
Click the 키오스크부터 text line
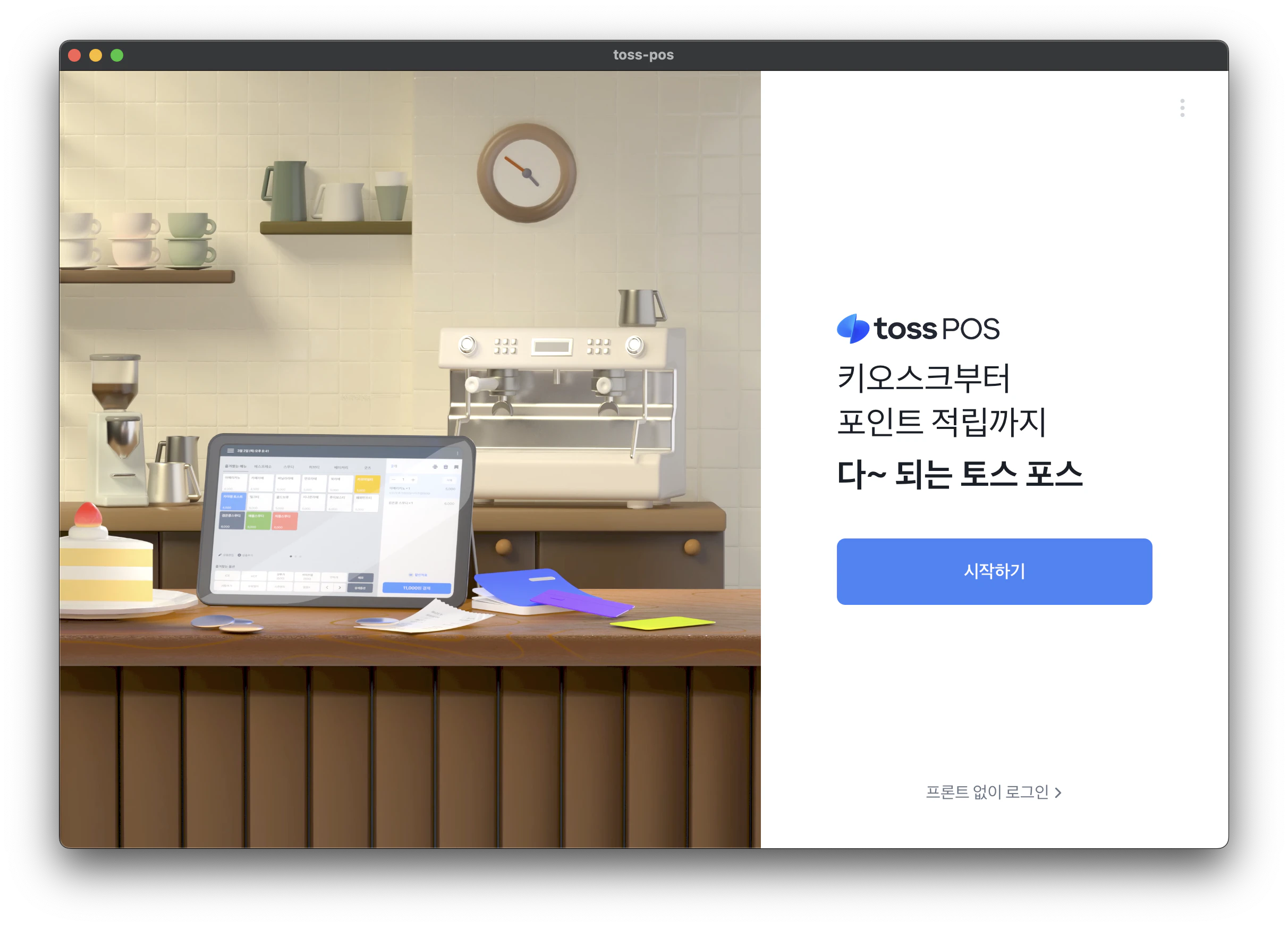point(923,378)
